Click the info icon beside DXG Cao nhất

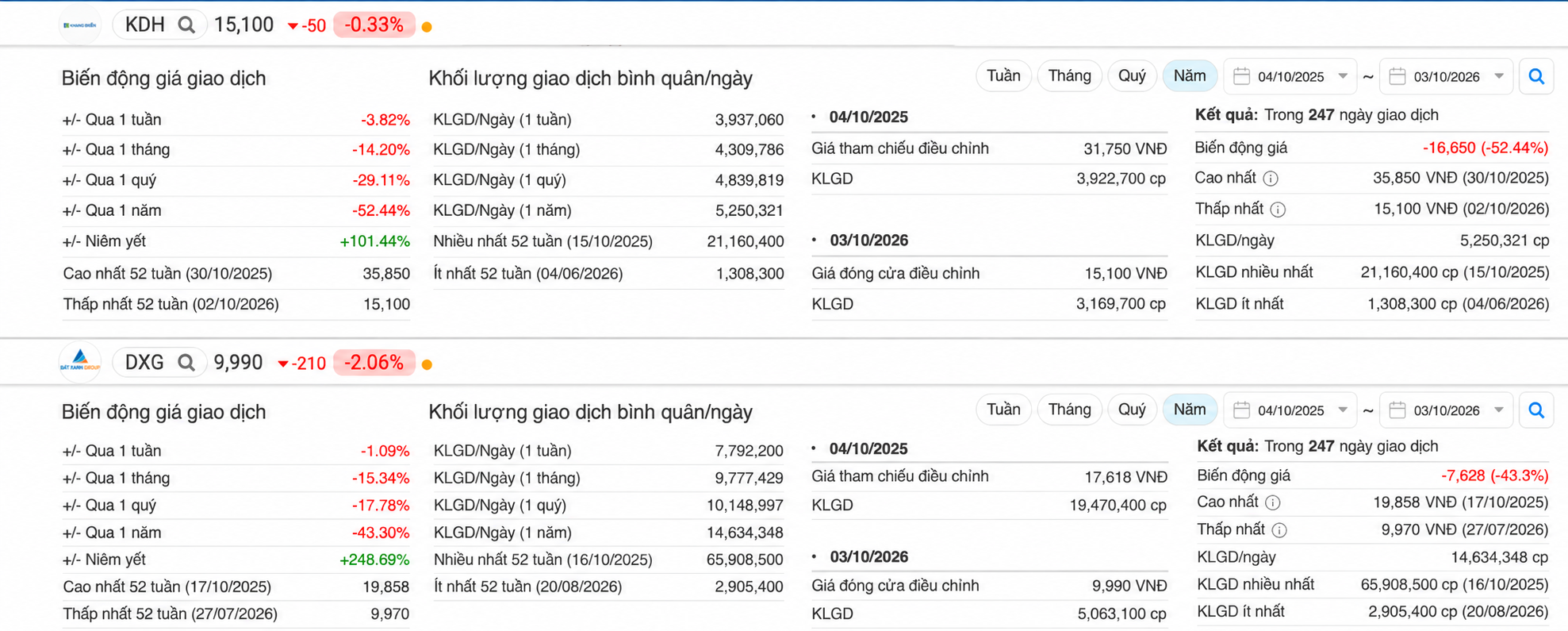pyautogui.click(x=1272, y=502)
